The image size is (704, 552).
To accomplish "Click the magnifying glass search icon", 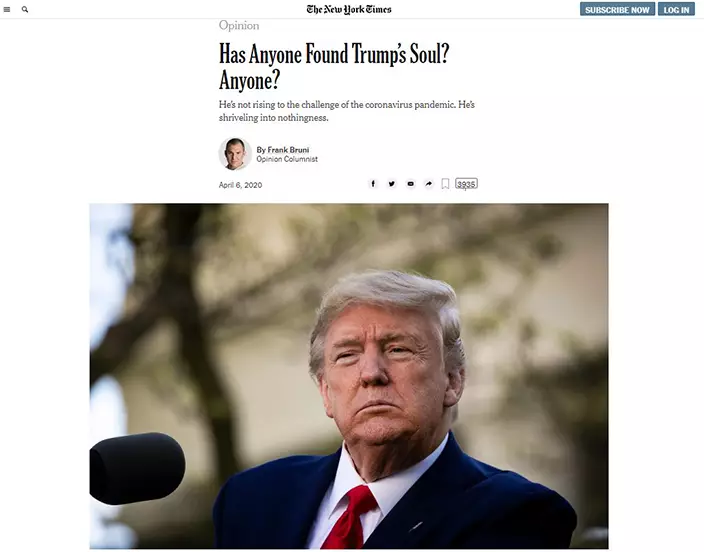I will [25, 9].
